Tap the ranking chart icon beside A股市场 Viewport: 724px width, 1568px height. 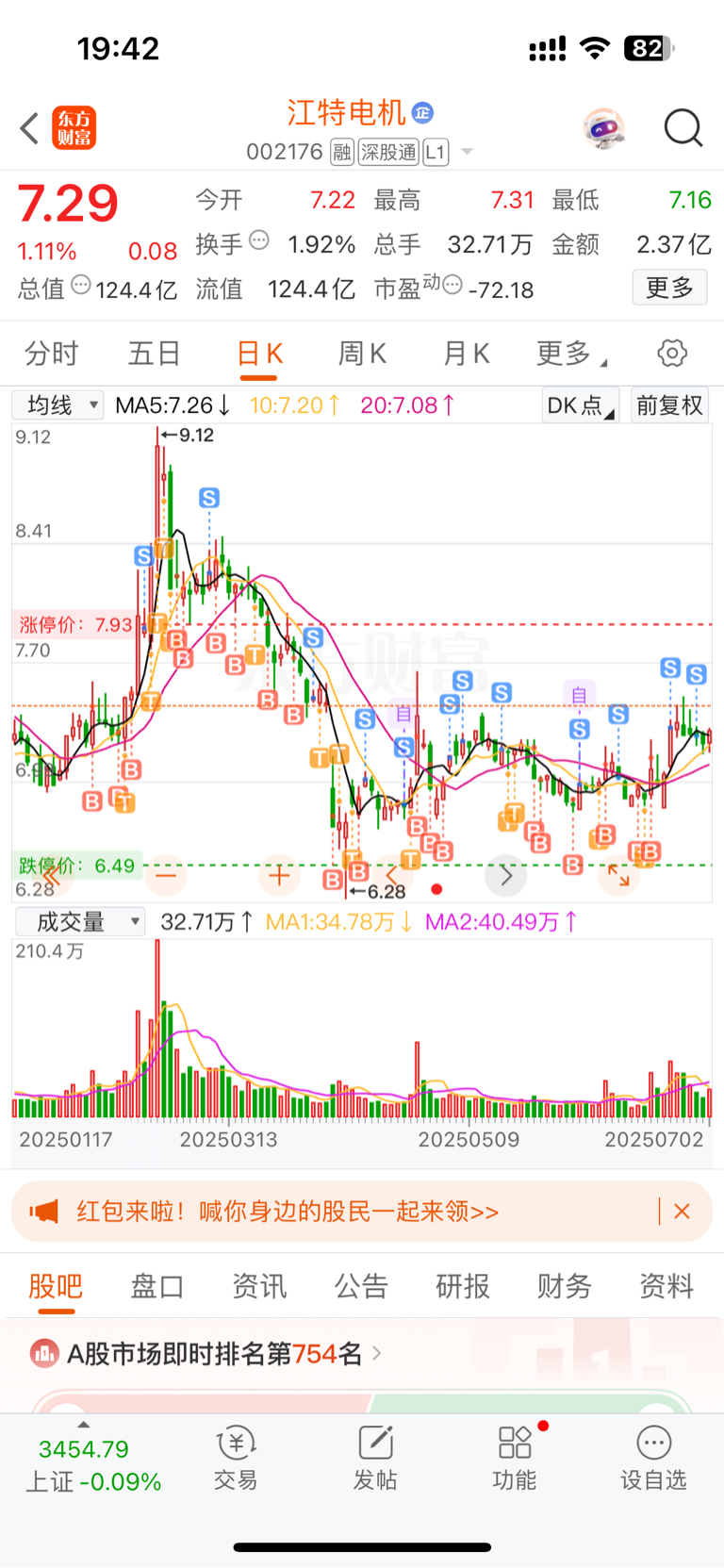coord(44,1354)
